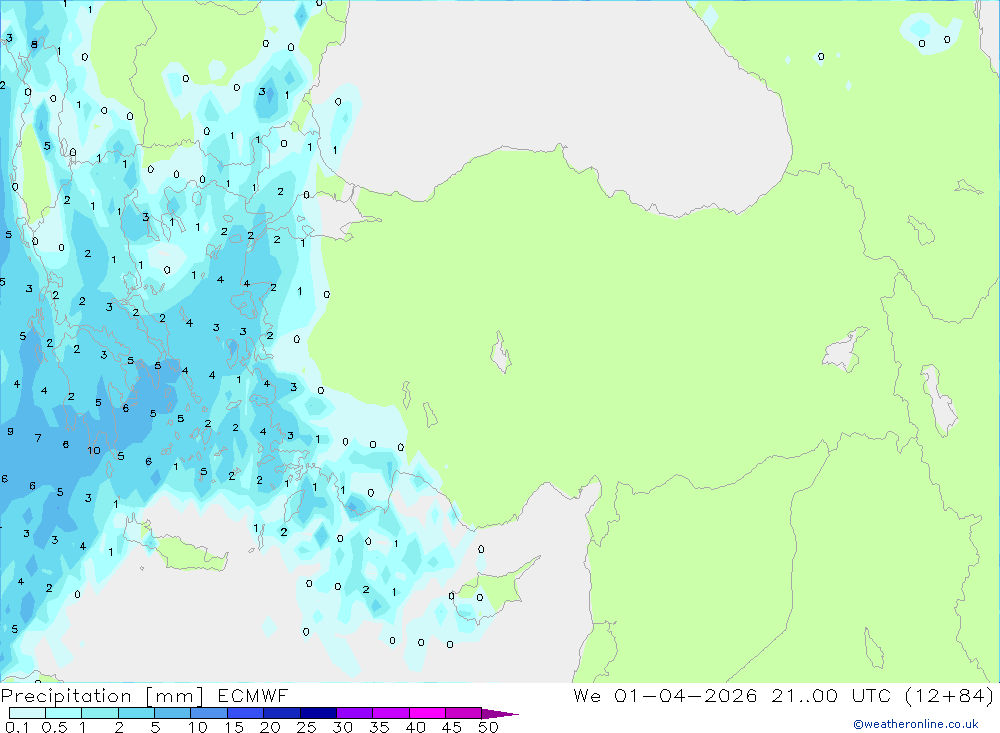
Task: Pick the 40–45 mm magenta legend swatch
Action: pos(427,713)
